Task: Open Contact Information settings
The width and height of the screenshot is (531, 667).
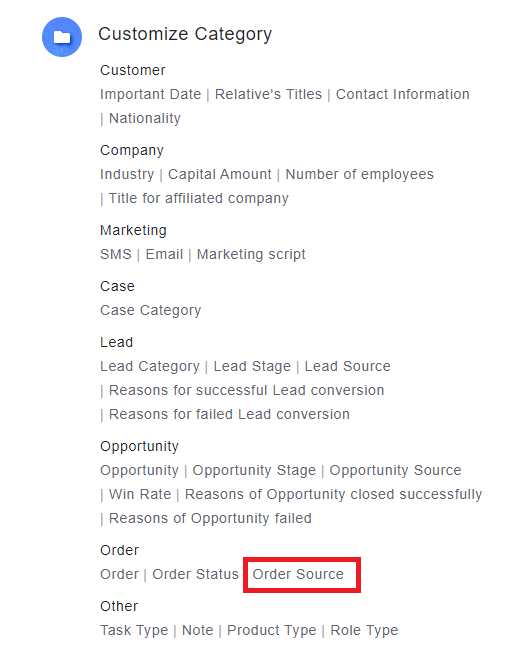Action: [403, 94]
